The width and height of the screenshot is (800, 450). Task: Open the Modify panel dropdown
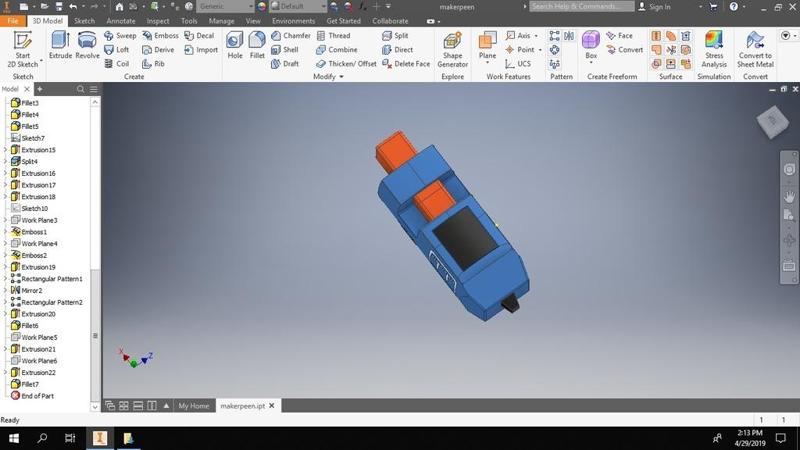point(329,77)
